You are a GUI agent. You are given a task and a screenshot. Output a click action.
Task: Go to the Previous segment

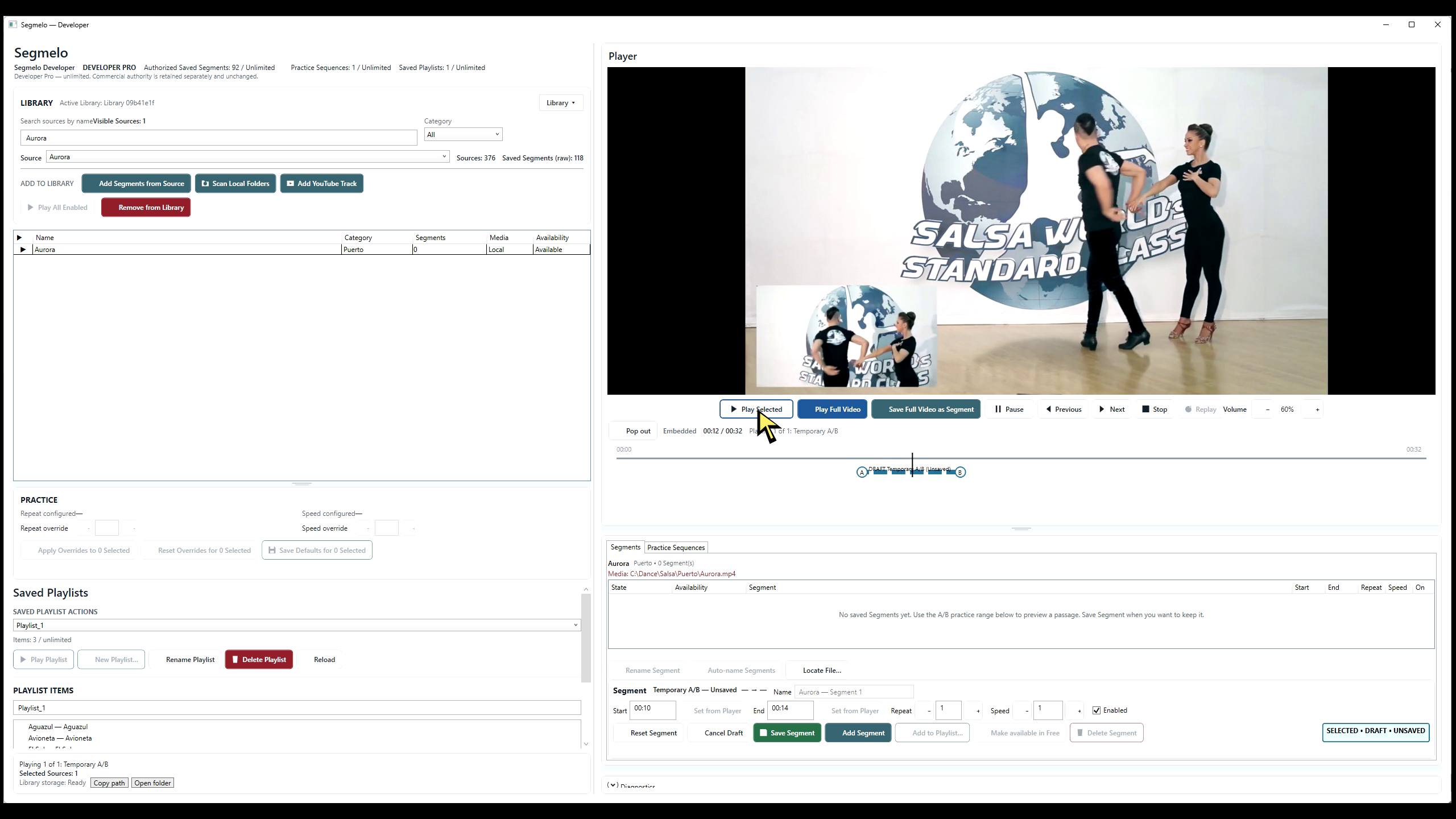pyautogui.click(x=1063, y=409)
